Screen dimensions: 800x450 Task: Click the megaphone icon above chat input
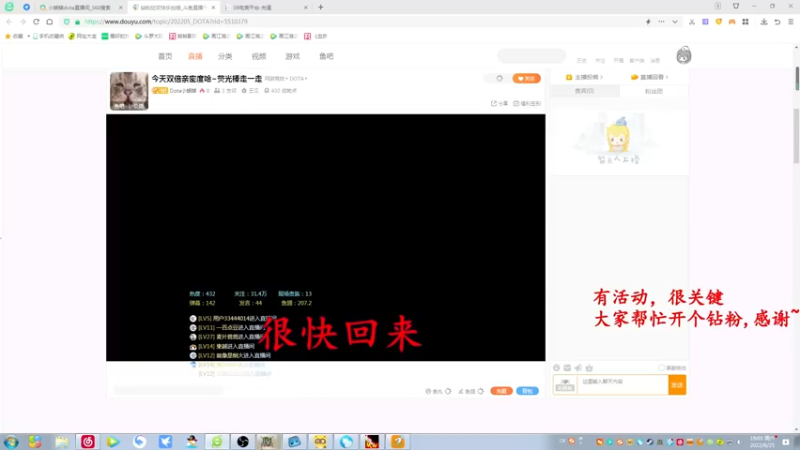coord(579,368)
